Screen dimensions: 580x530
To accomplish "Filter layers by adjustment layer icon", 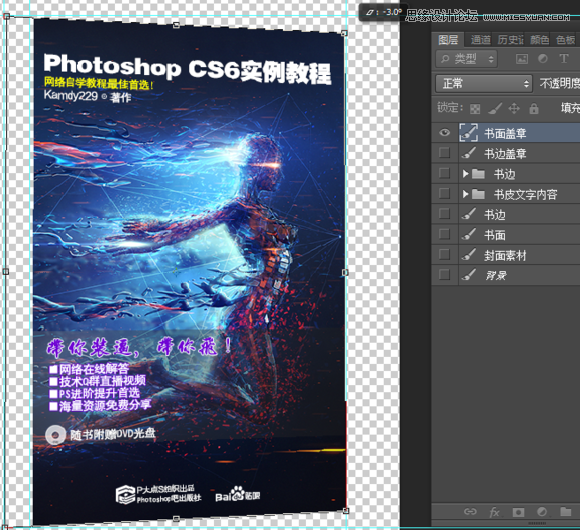I will click(x=543, y=59).
